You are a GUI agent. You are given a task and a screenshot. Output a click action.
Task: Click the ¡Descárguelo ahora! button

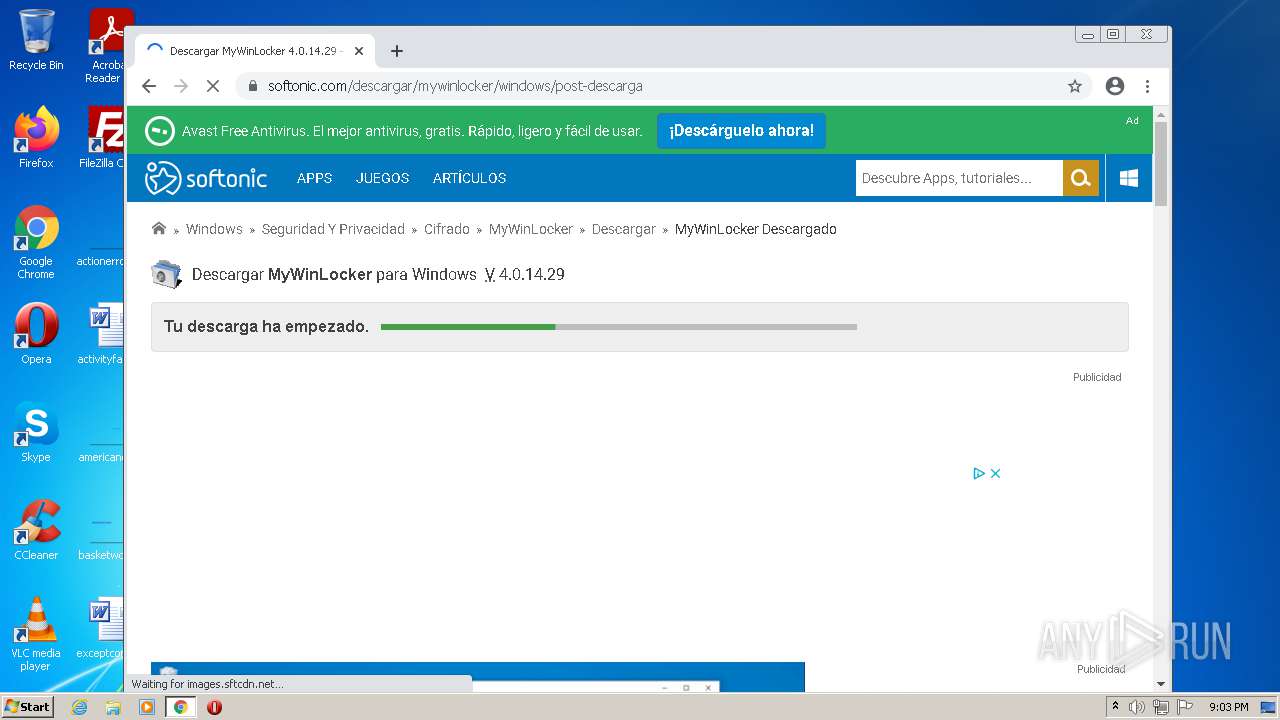point(741,131)
